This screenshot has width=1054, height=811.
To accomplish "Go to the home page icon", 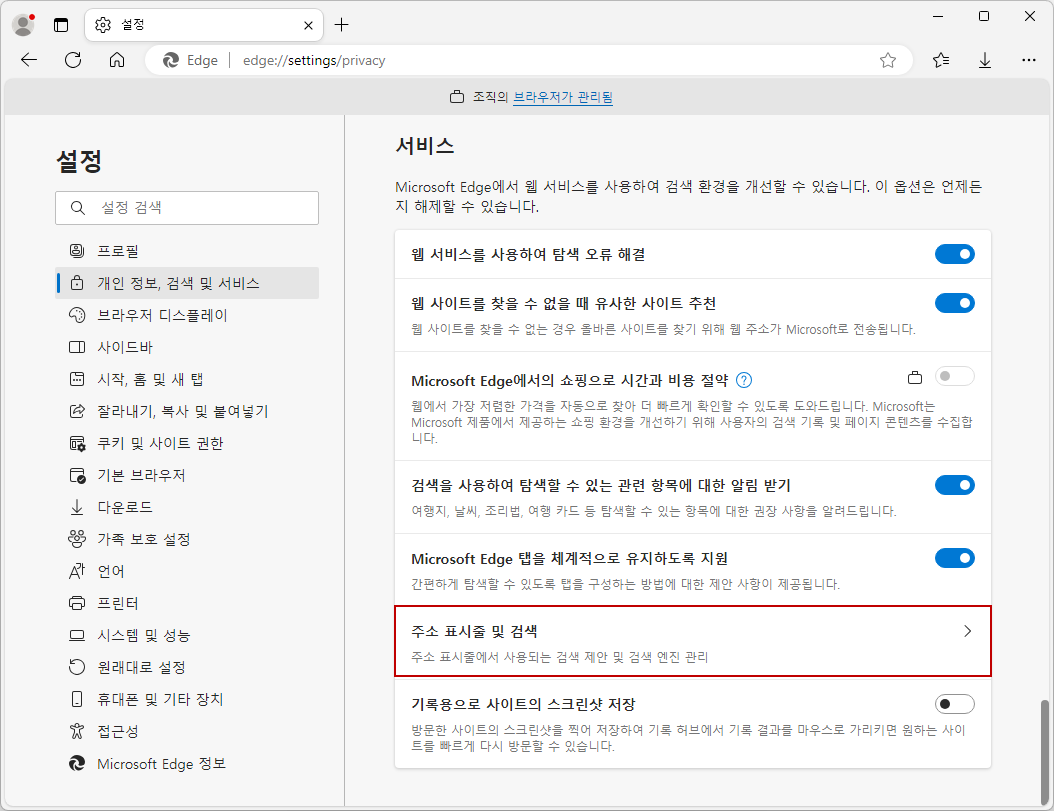I will click(x=117, y=61).
